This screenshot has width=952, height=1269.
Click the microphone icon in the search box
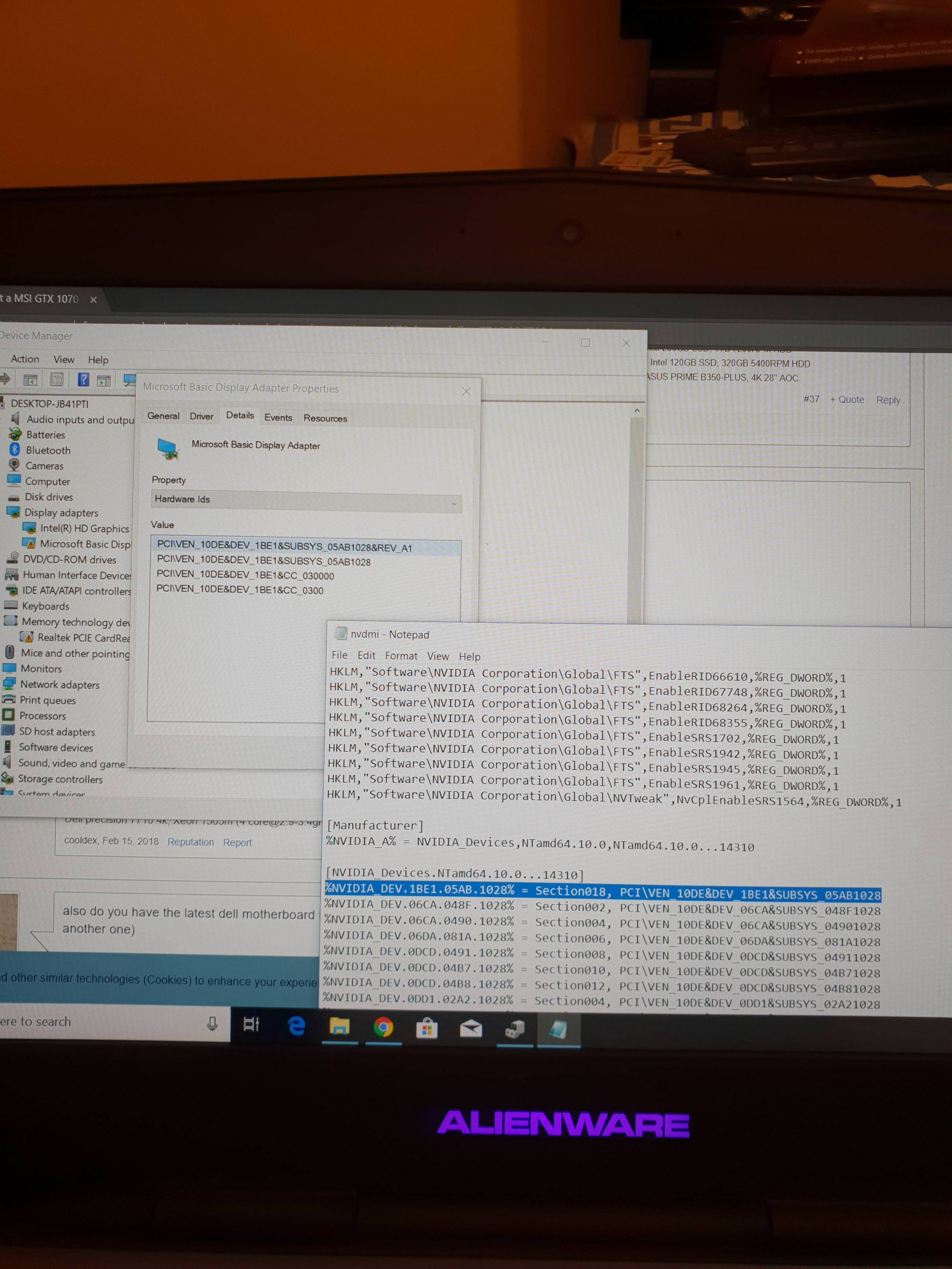point(212,1024)
